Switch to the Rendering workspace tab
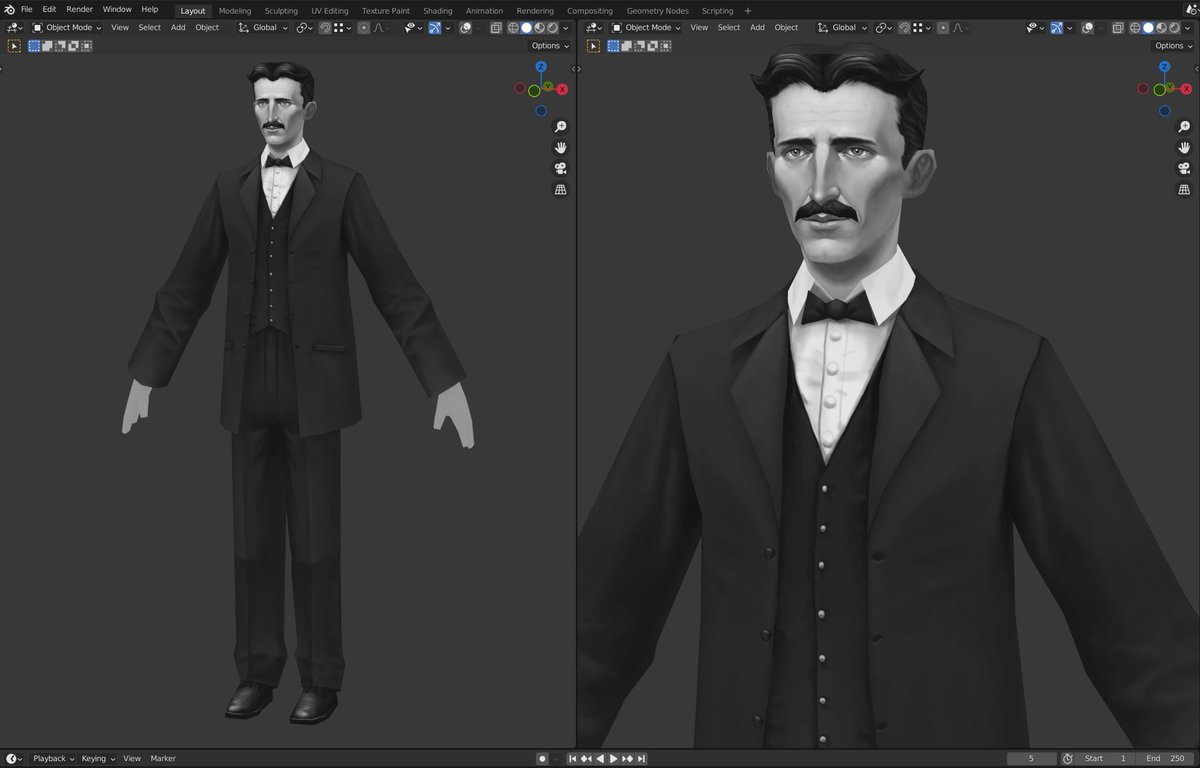This screenshot has width=1200, height=768. [x=535, y=11]
